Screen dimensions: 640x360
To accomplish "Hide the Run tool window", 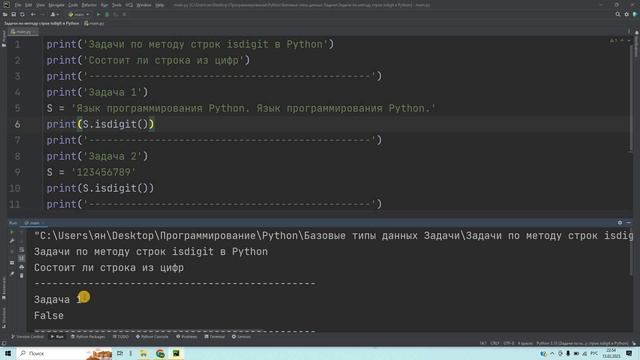I will pos(629,223).
